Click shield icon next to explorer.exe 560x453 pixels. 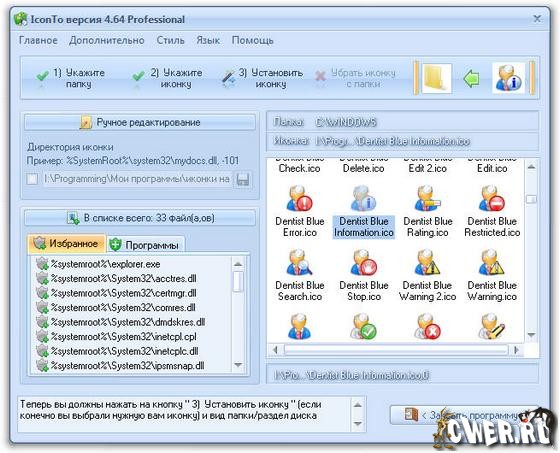tap(42, 264)
